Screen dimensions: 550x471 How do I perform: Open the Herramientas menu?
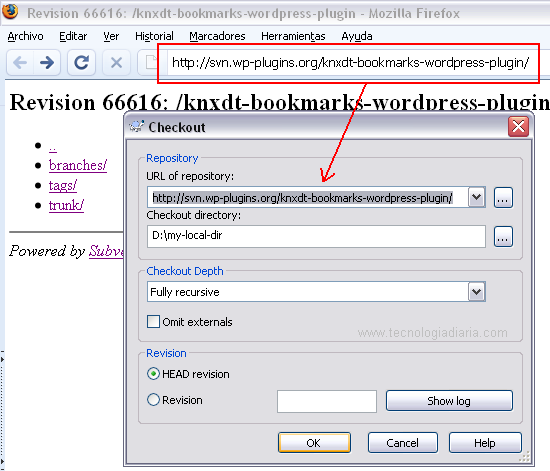[x=293, y=36]
